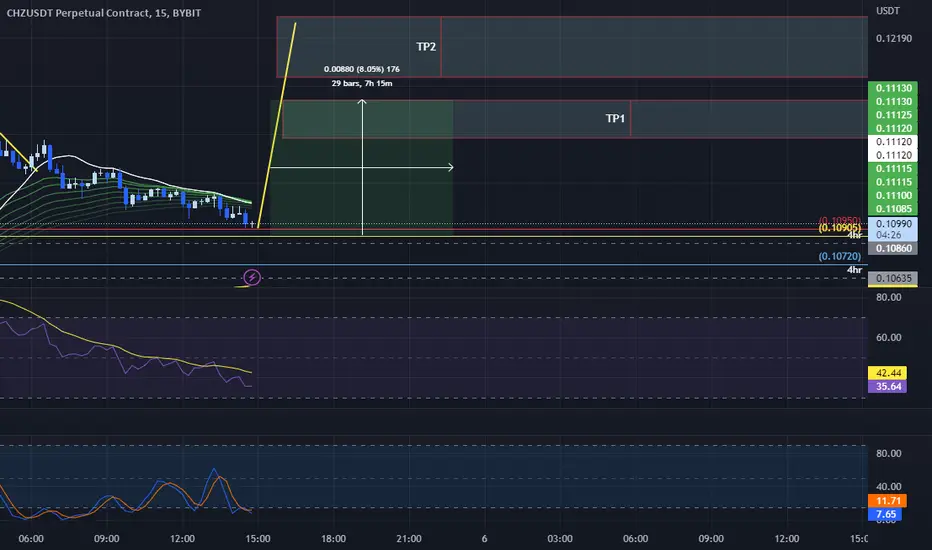This screenshot has width=932, height=550.
Task: Click the green 0.11100 price tag
Action: click(x=892, y=195)
